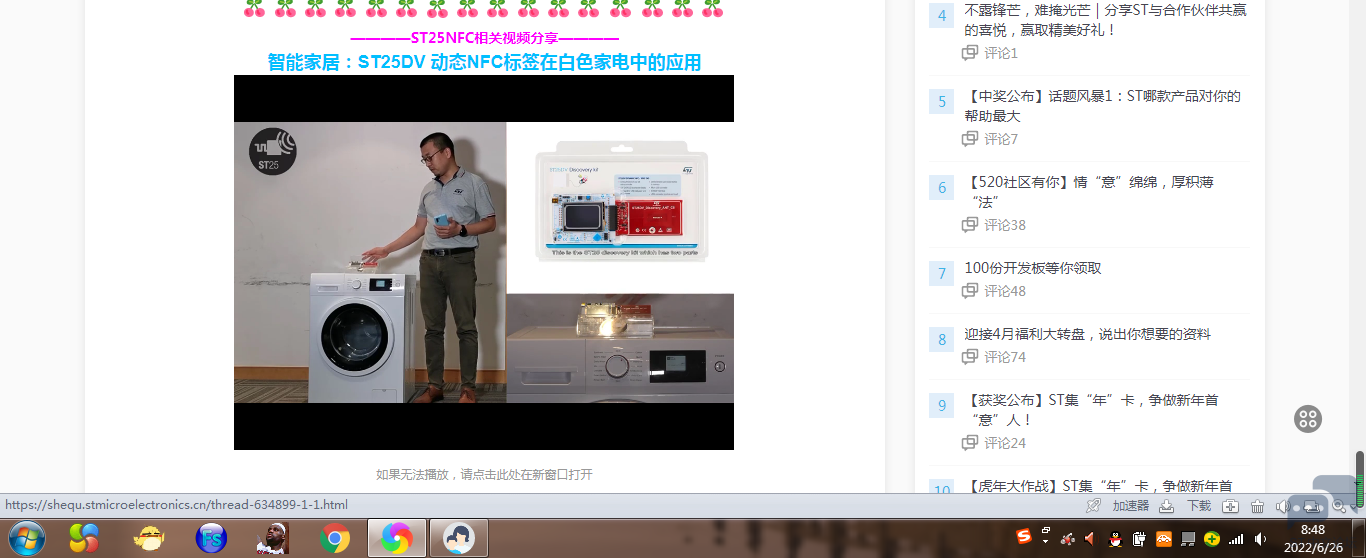
Task: Open the zoom magnifier in status bar
Action: [1339, 506]
